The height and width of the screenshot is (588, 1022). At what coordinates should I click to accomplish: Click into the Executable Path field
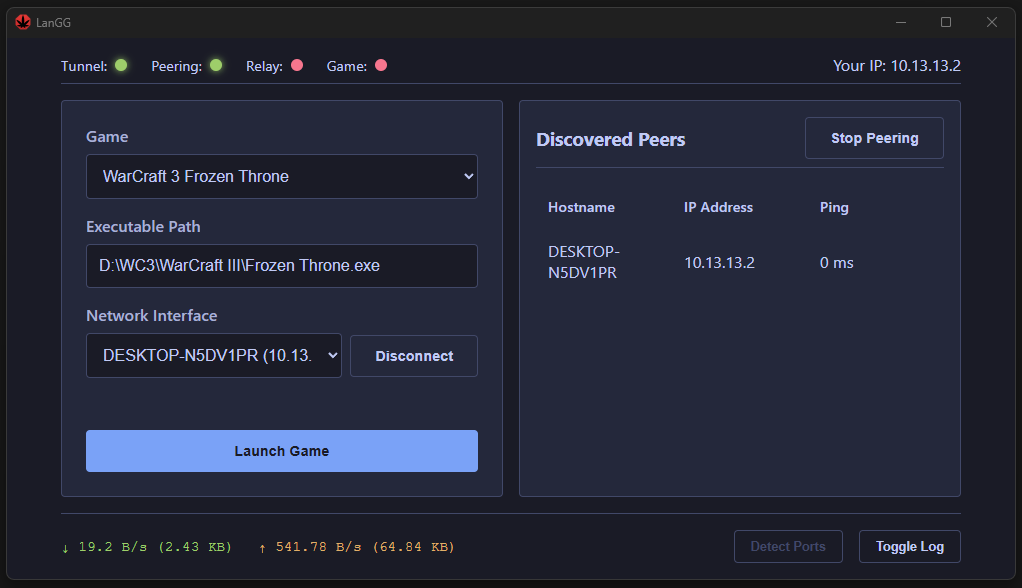[281, 266]
